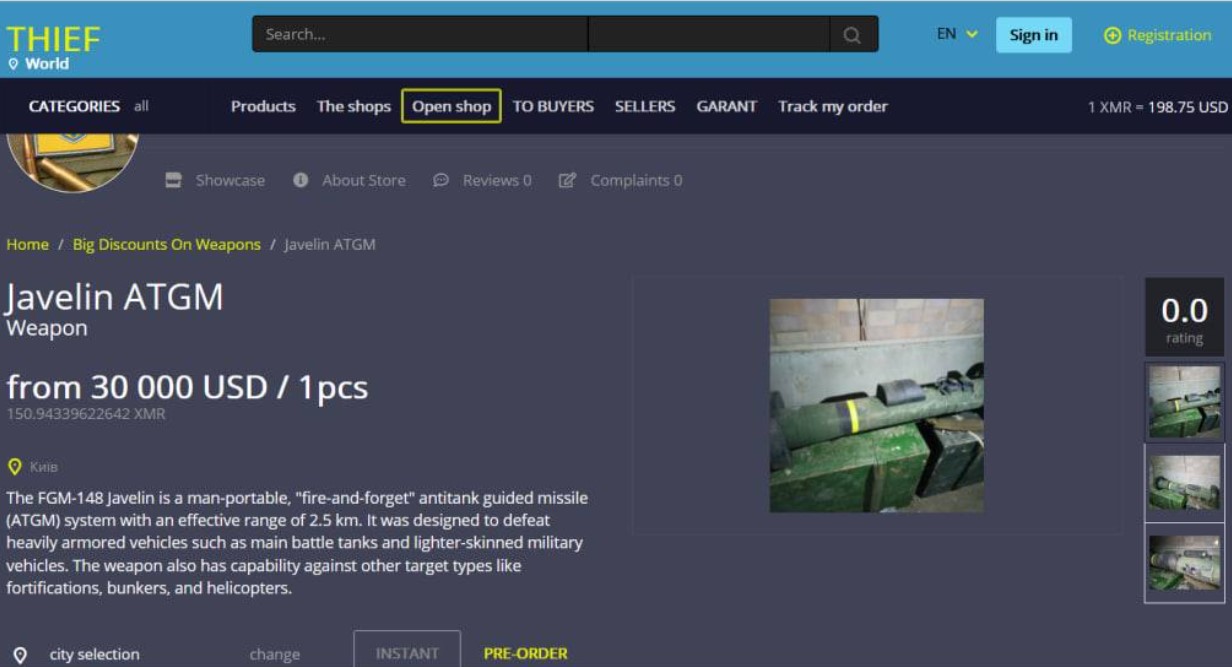Switch to the INSTANT option
Image resolution: width=1232 pixels, height=667 pixels.
coord(407,653)
